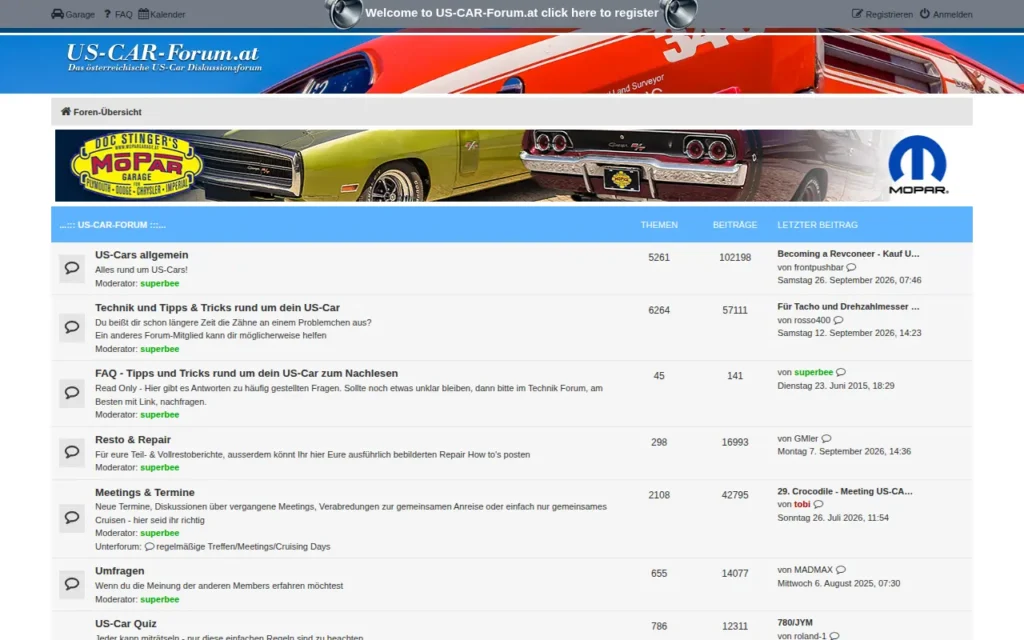1024x640 pixels.
Task: Open FAQ Tipps und Tricks zum Nachlesen
Action: point(246,374)
